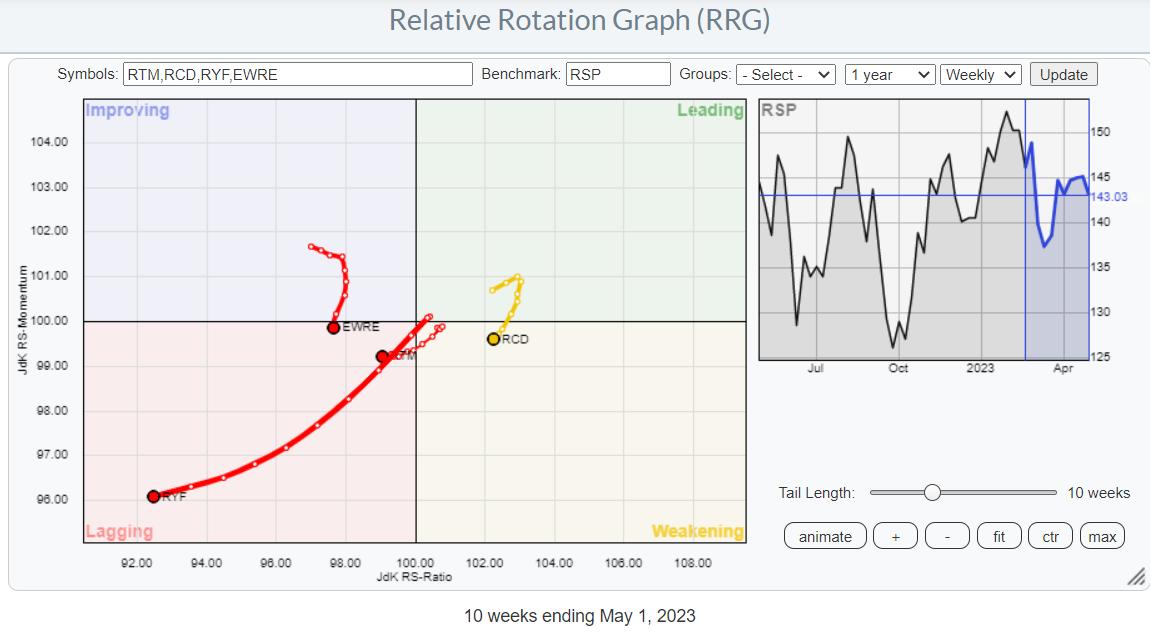Click the minus zoom-out button
This screenshot has width=1150, height=632.
(947, 536)
